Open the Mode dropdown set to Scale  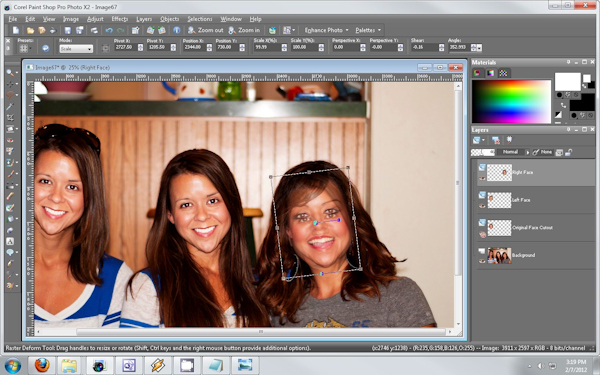click(76, 49)
